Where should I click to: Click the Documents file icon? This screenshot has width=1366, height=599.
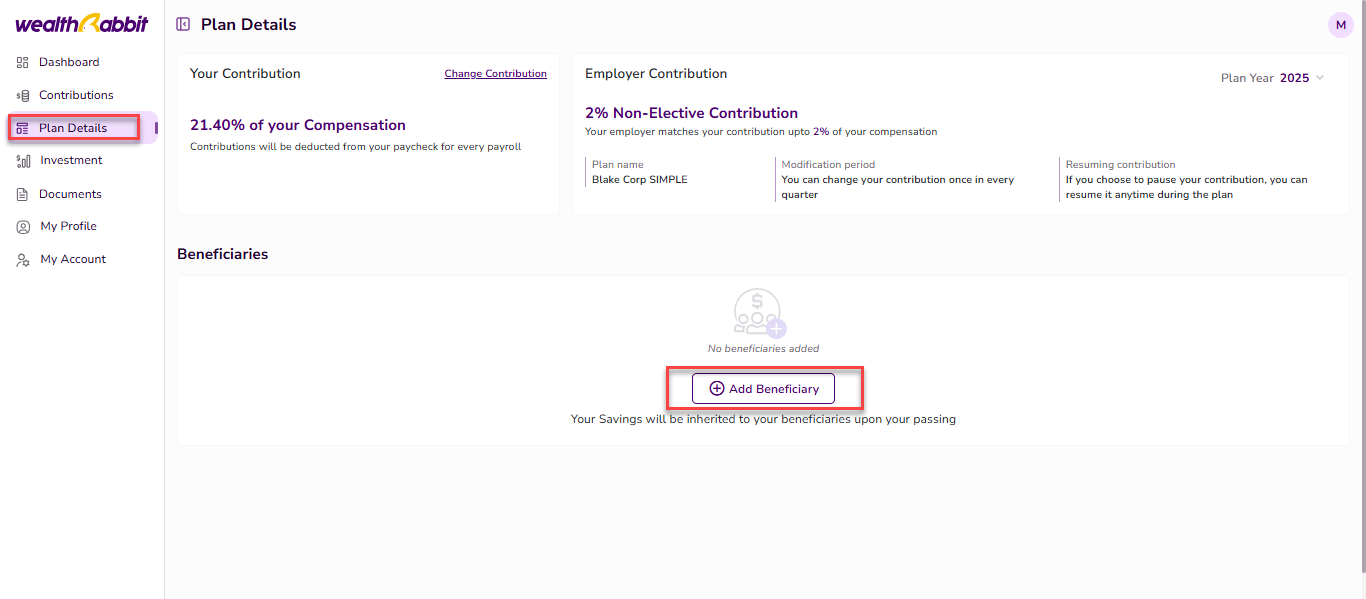pos(22,194)
